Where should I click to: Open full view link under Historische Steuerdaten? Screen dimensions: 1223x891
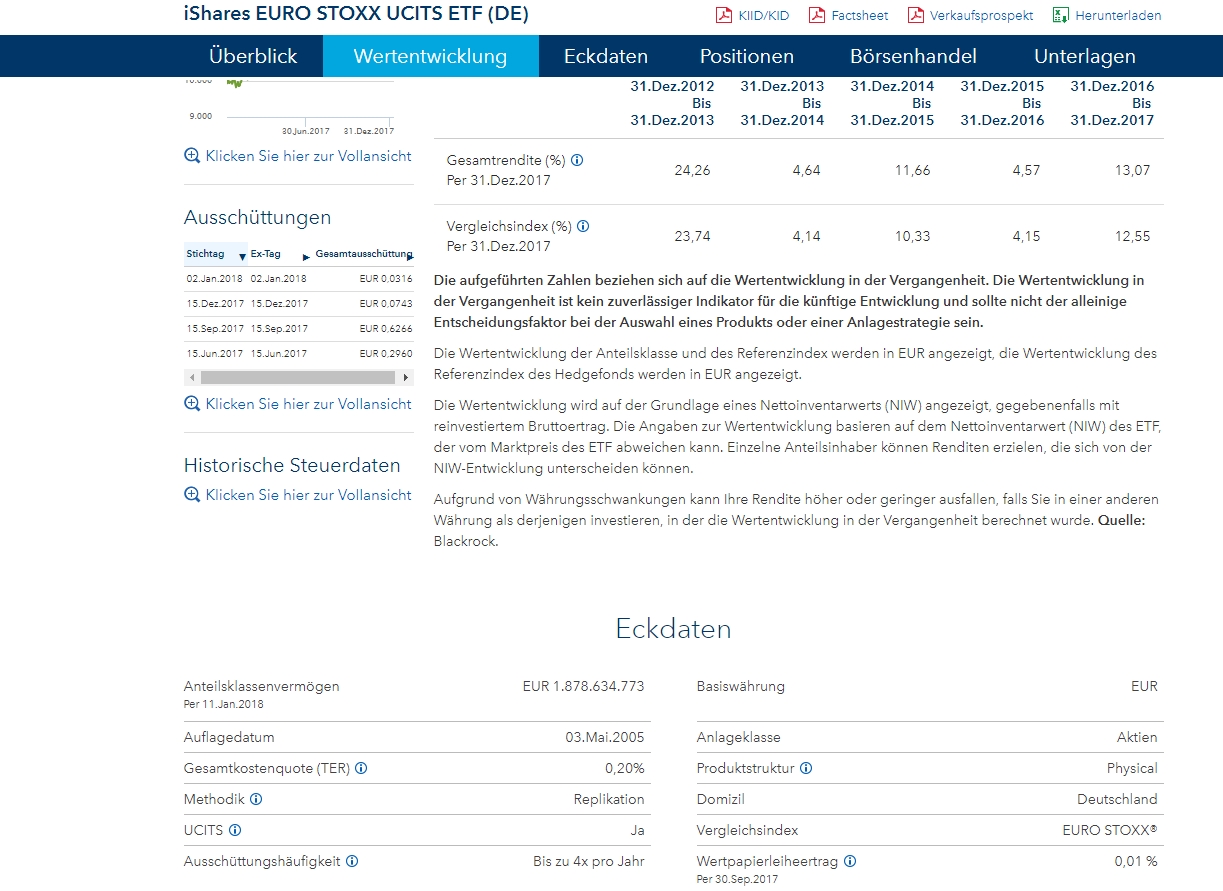coord(309,495)
